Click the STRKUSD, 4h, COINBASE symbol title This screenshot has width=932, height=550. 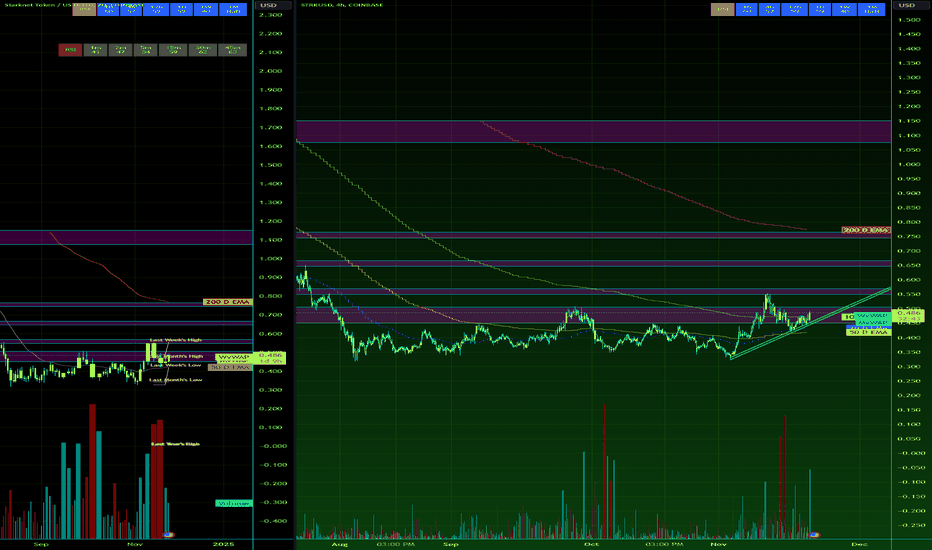[342, 7]
